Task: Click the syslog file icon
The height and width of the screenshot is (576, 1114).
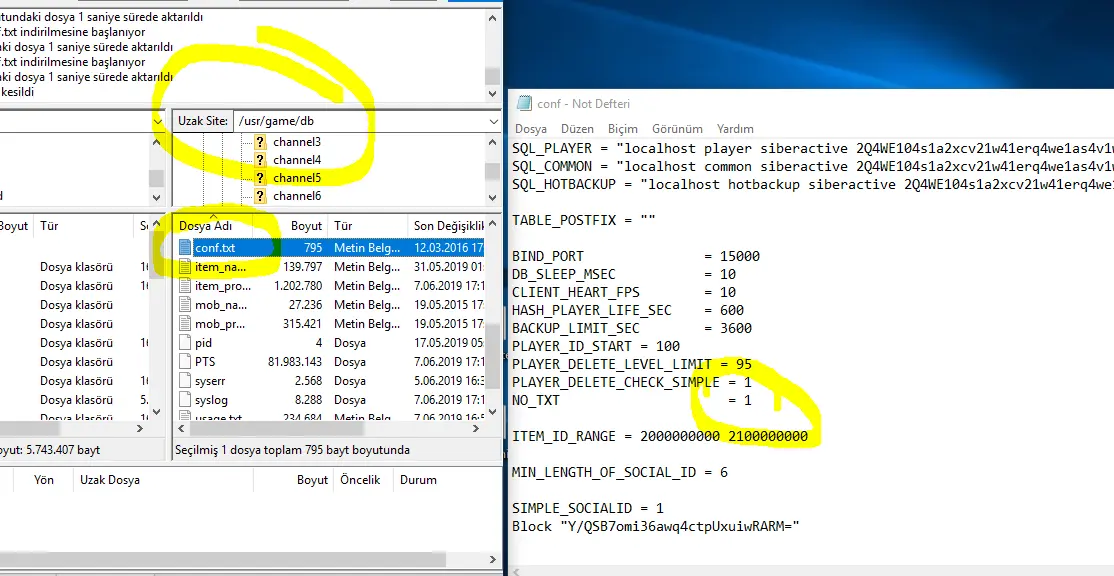Action: pyautogui.click(x=185, y=400)
